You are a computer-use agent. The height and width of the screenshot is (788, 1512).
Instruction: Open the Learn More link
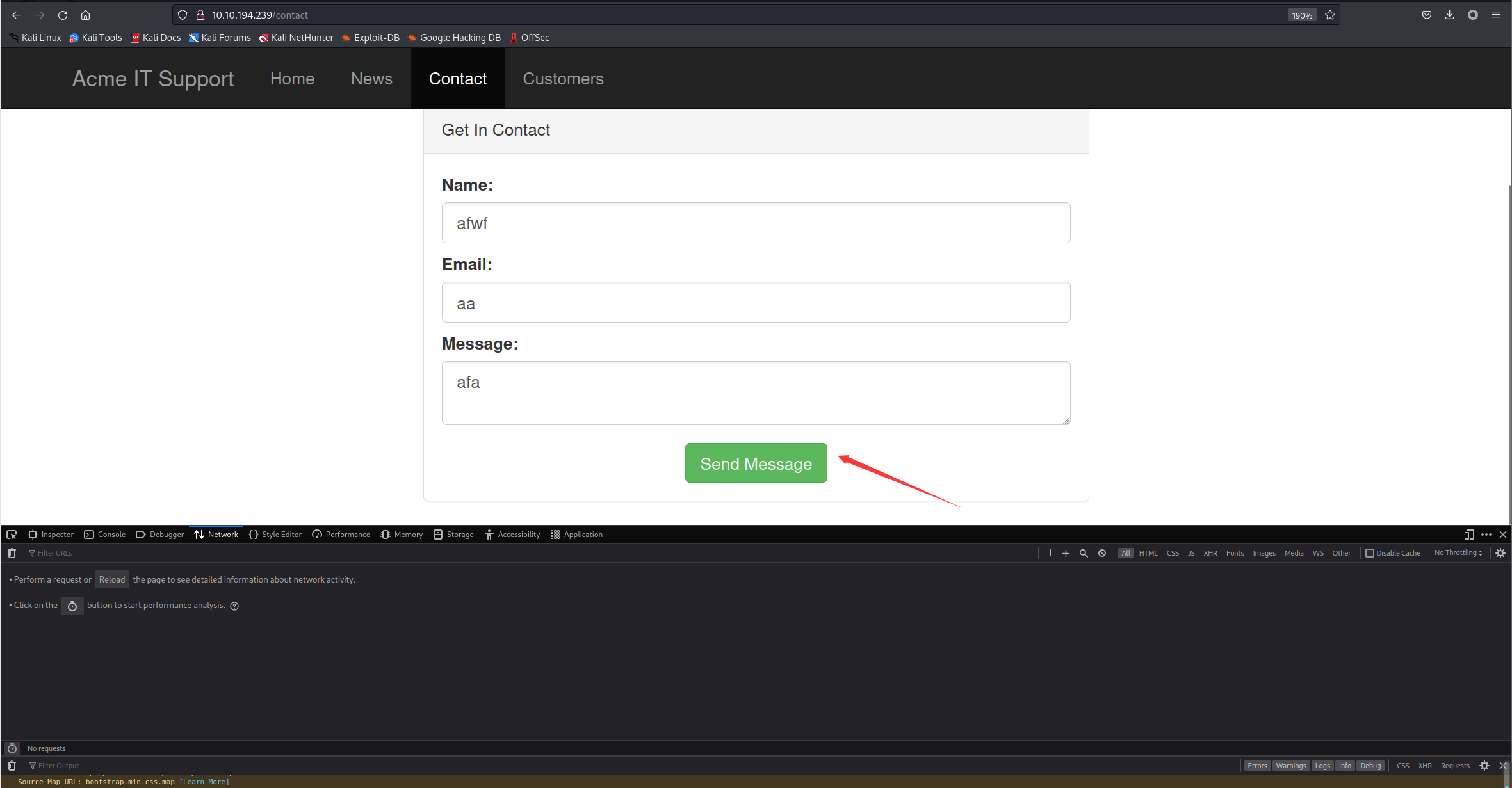click(x=204, y=782)
